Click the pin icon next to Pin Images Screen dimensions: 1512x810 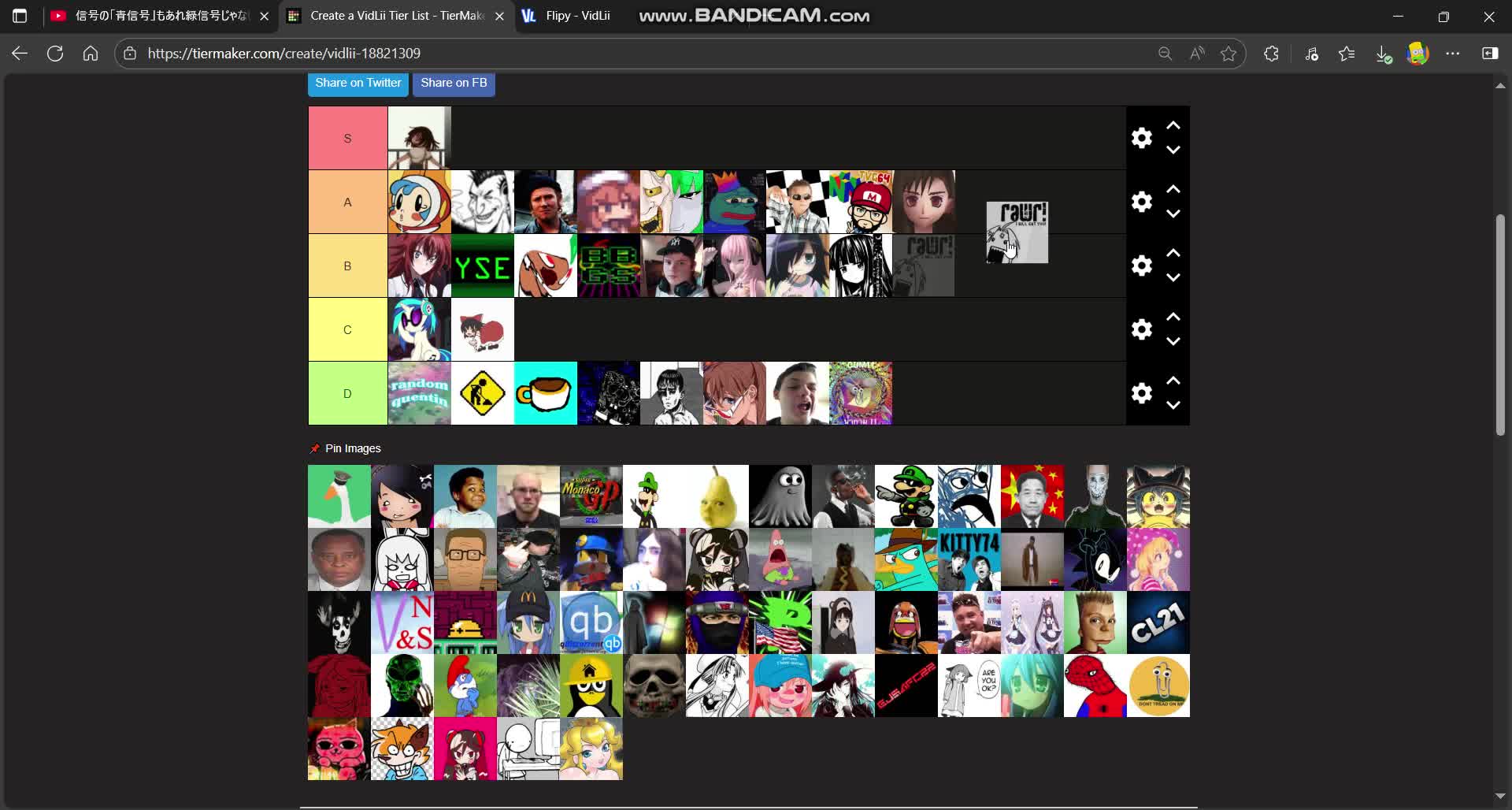pyautogui.click(x=314, y=448)
